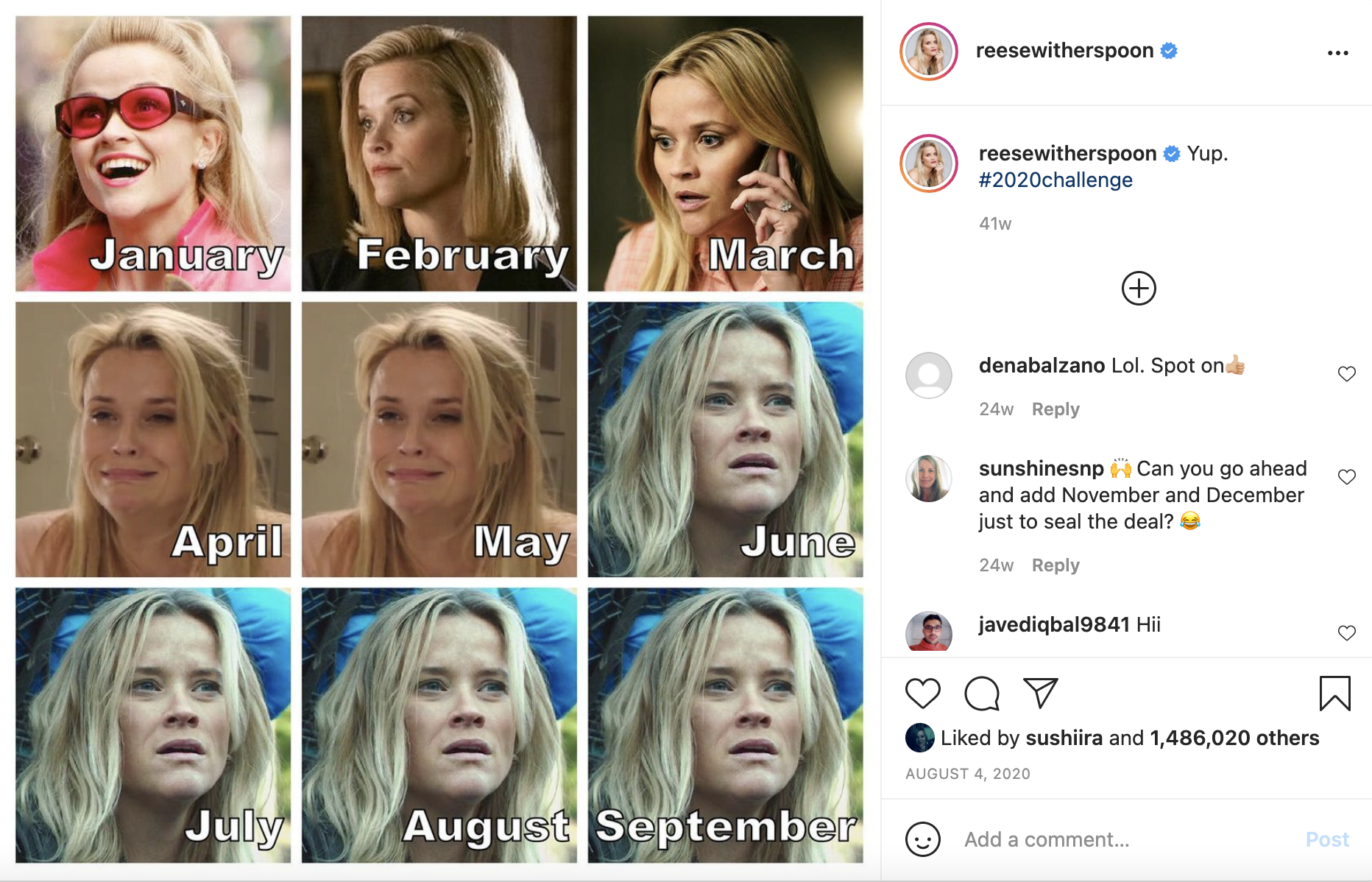View the 1,486,020 others likes list
This screenshot has height=882, width=1372.
(x=1234, y=738)
